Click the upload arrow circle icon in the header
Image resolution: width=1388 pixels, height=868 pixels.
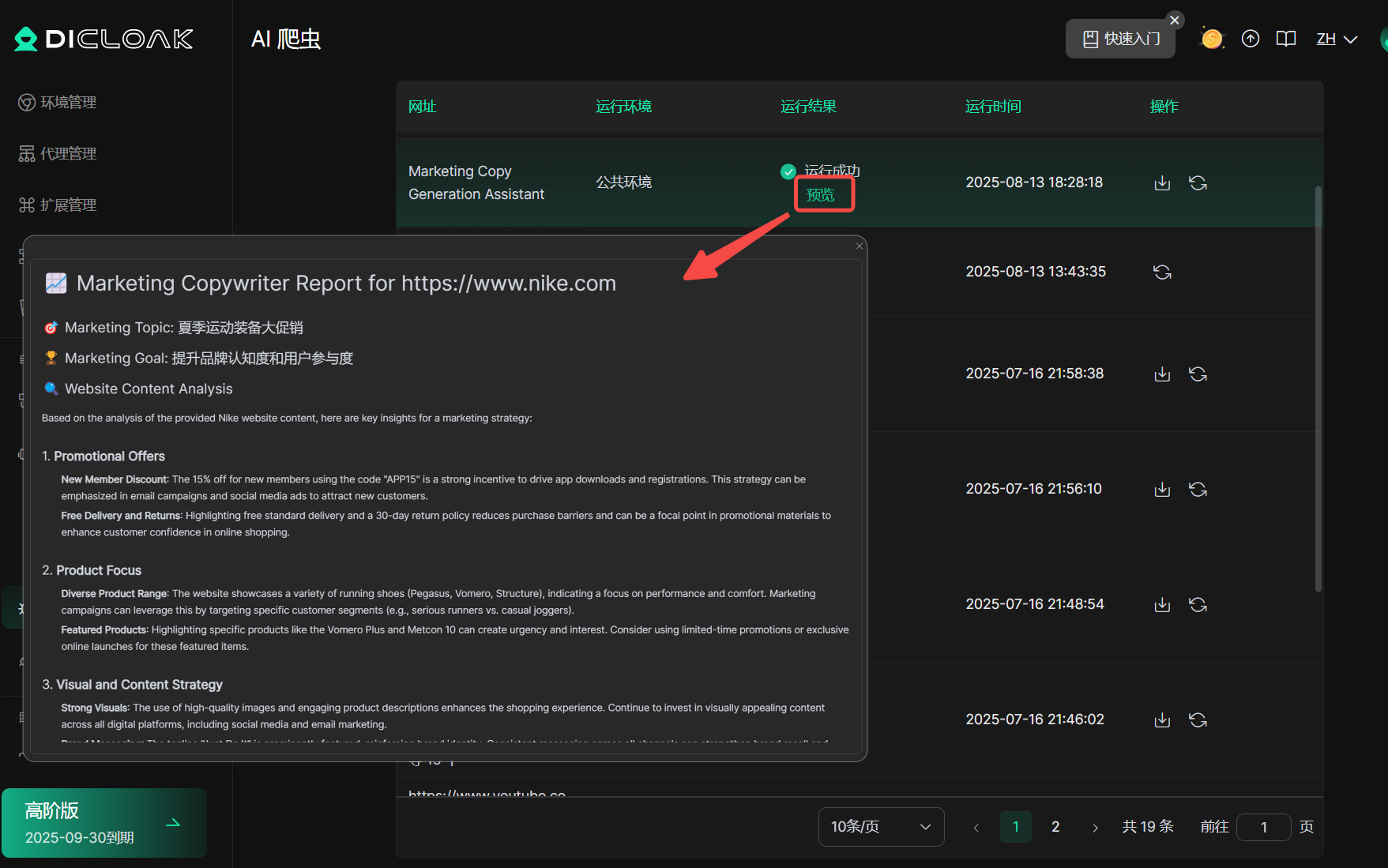(x=1251, y=39)
